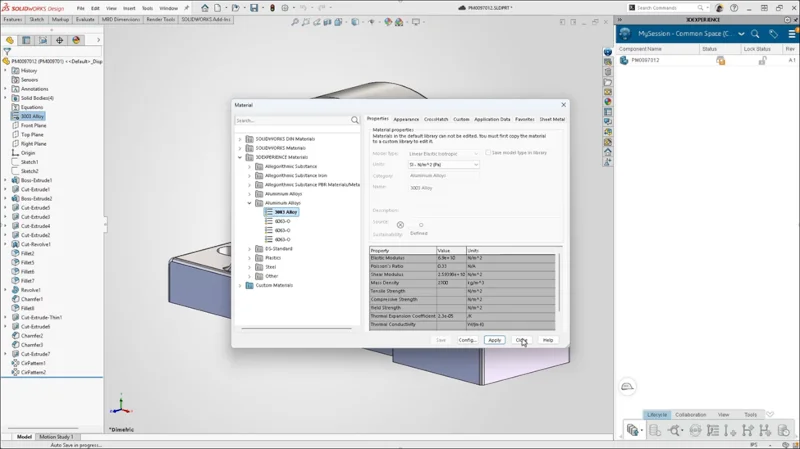Click Close button at Material dialog bottom
This screenshot has width=800, height=449.
(x=521, y=340)
